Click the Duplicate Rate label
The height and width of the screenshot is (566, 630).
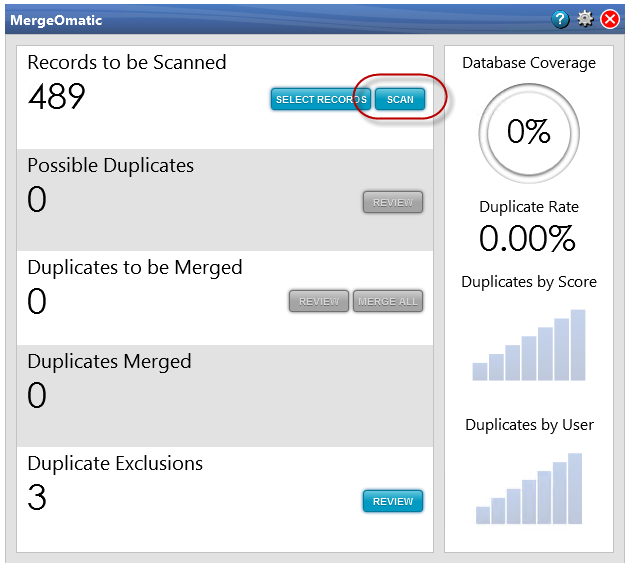click(x=529, y=207)
